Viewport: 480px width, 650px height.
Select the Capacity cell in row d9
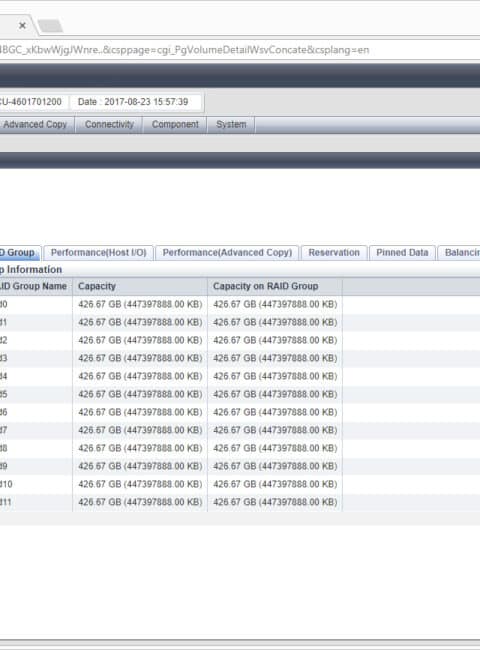pos(140,466)
